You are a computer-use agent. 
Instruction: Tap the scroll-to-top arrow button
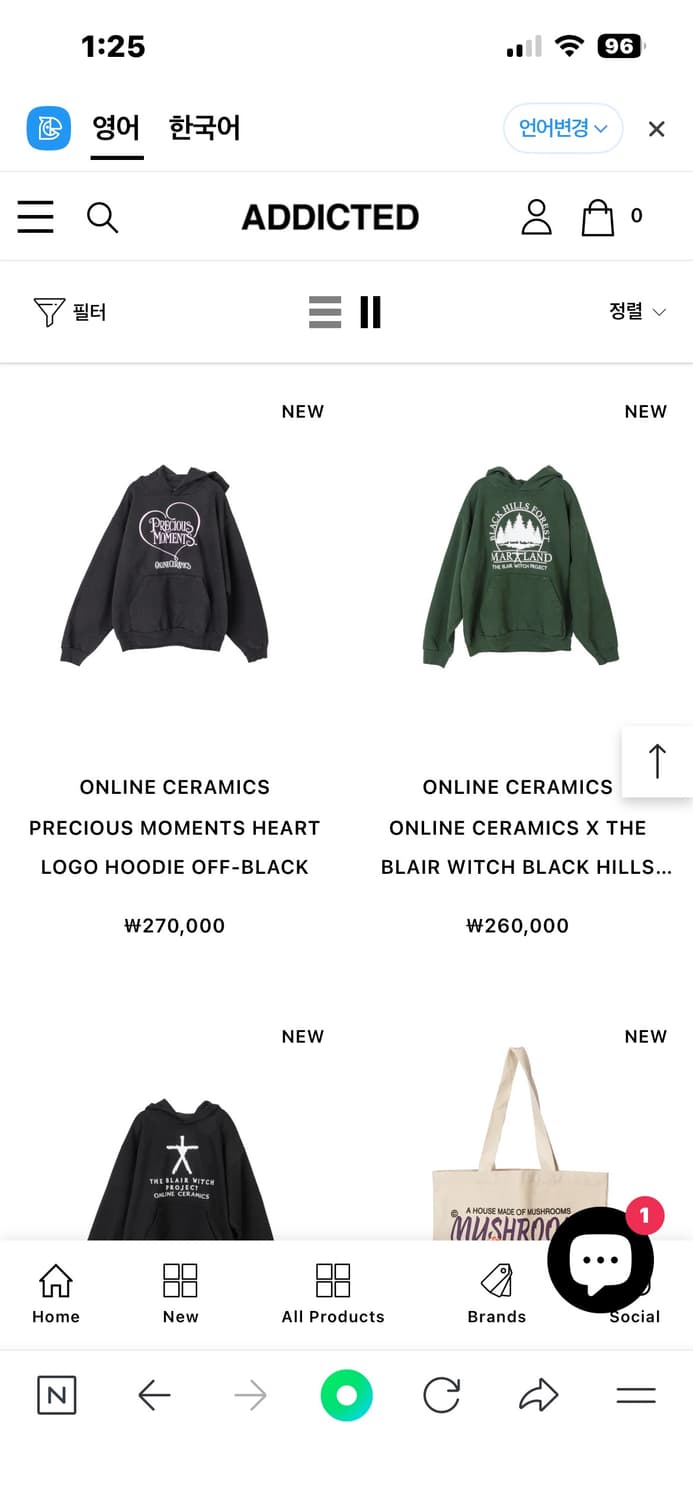pos(657,761)
